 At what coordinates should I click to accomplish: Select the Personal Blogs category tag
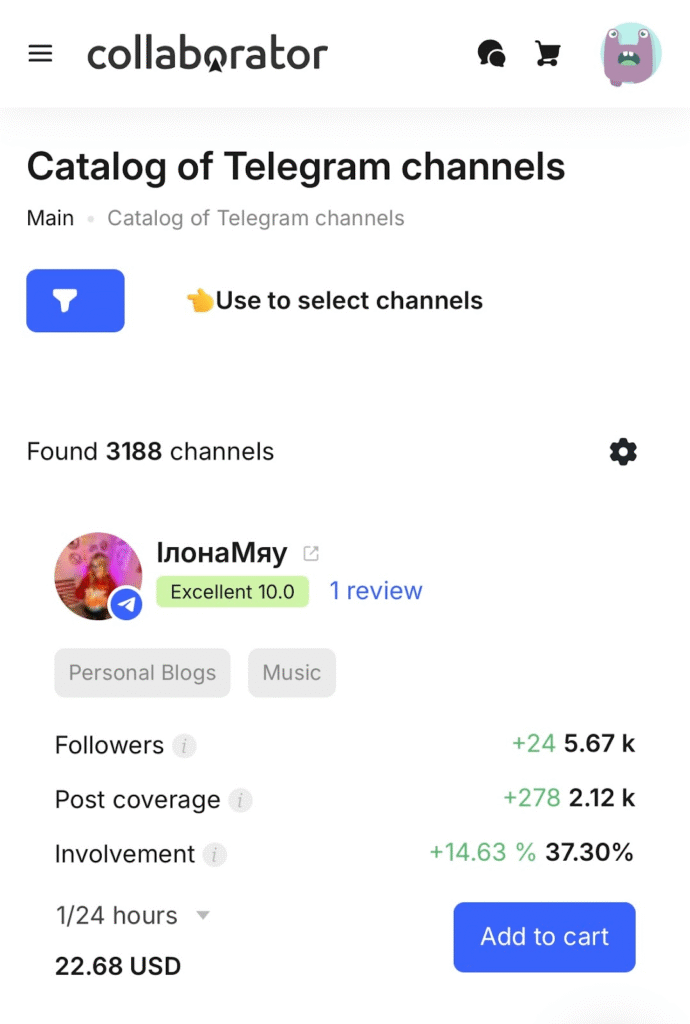coord(142,673)
